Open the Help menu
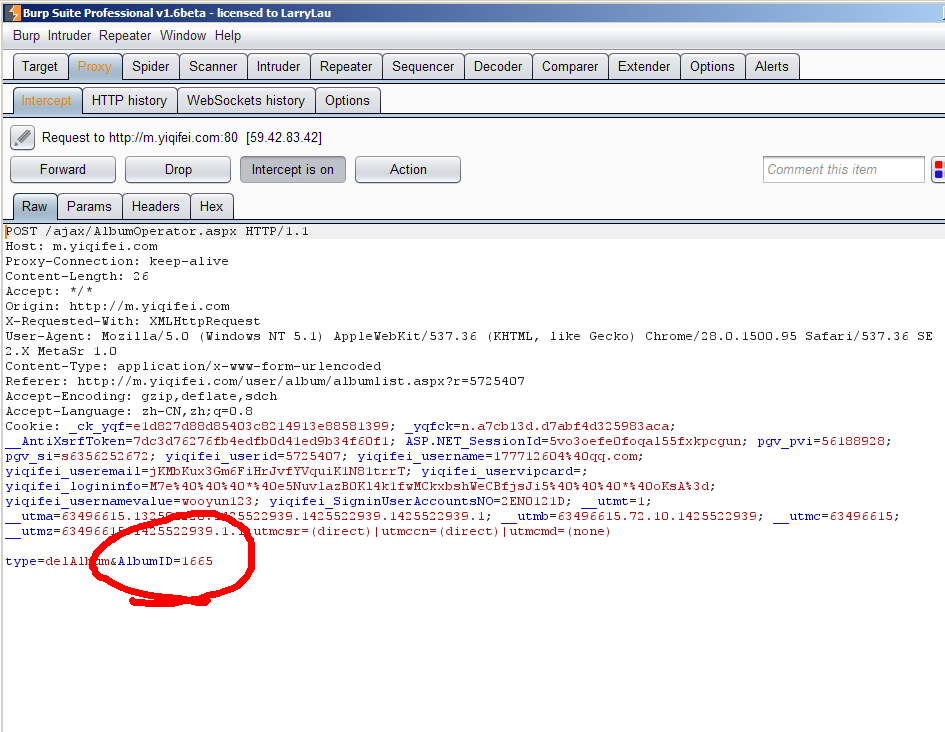945x732 pixels. click(x=228, y=36)
